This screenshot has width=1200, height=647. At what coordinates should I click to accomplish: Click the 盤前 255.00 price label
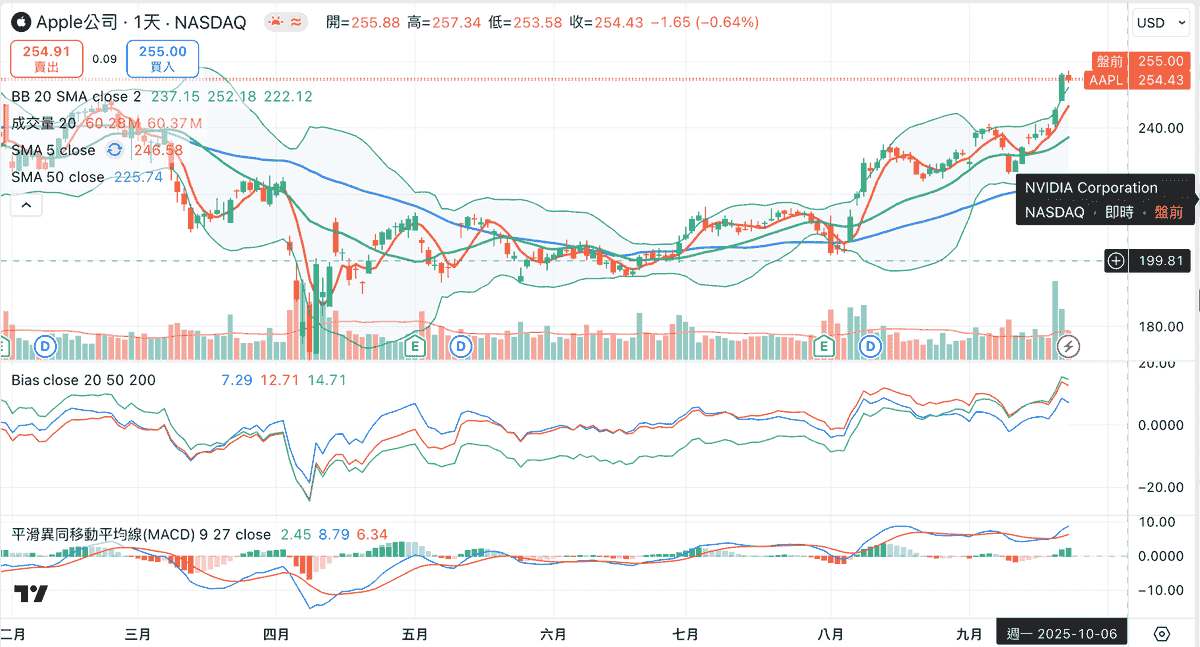click(1141, 61)
